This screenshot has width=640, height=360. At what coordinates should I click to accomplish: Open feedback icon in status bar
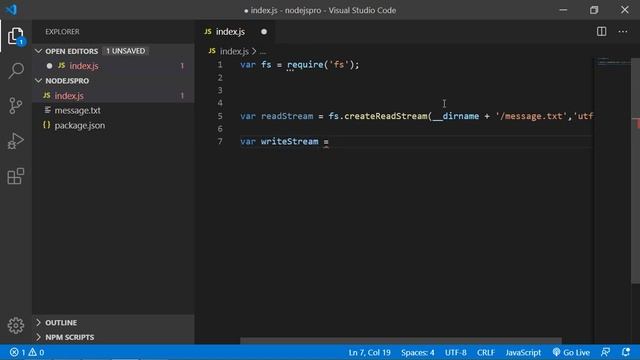point(606,352)
